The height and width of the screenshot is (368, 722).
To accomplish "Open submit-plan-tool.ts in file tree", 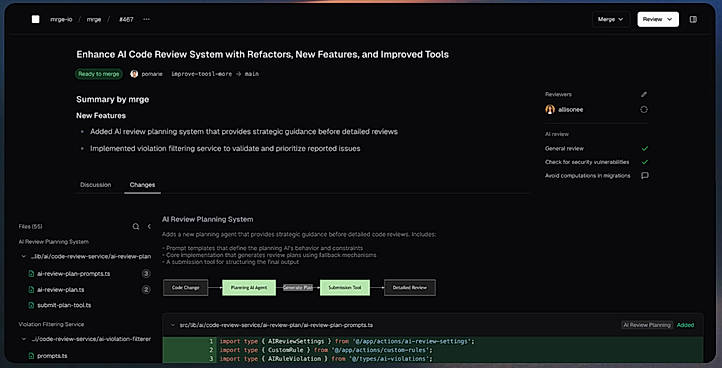I will coord(64,305).
